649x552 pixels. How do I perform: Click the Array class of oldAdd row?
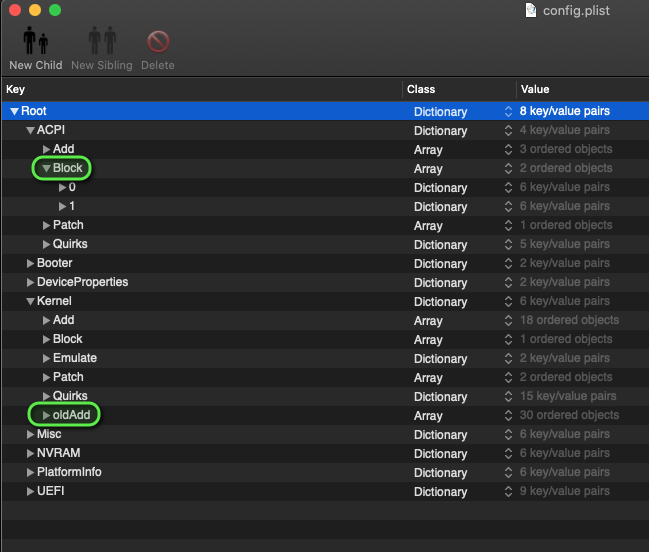(x=428, y=416)
